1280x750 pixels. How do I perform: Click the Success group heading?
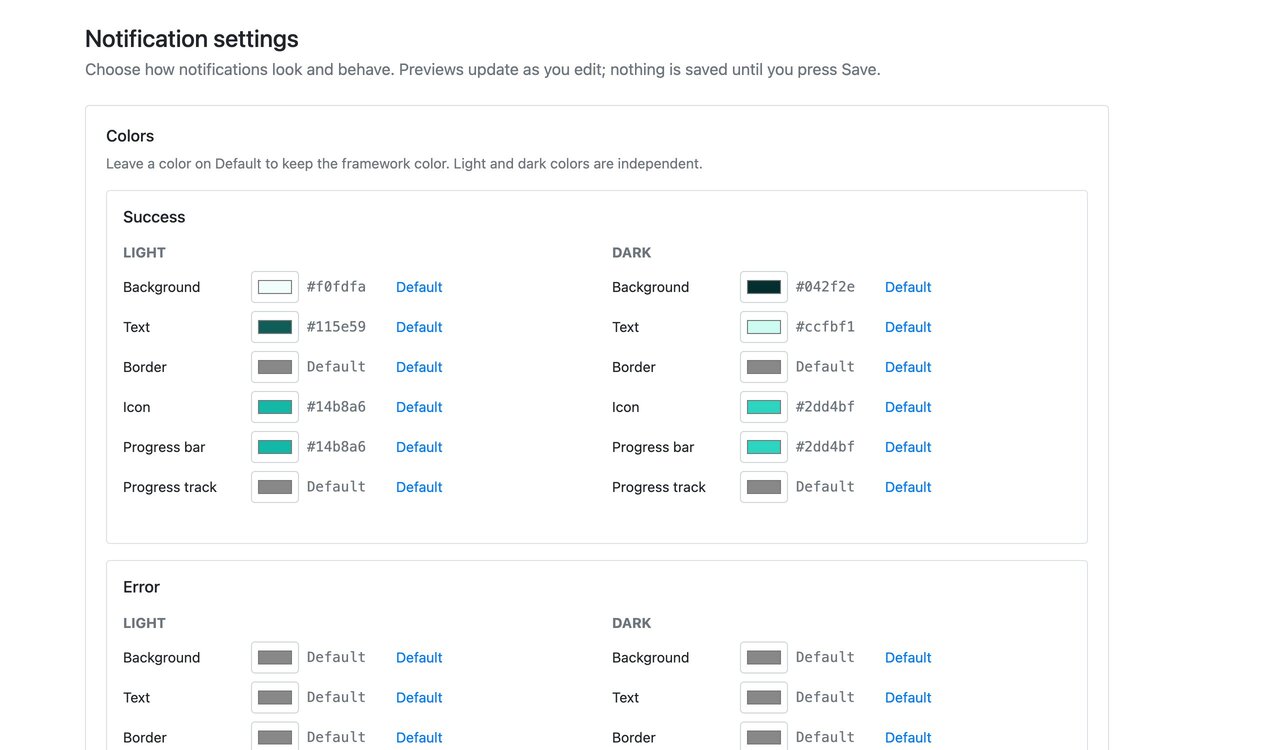tap(154, 217)
